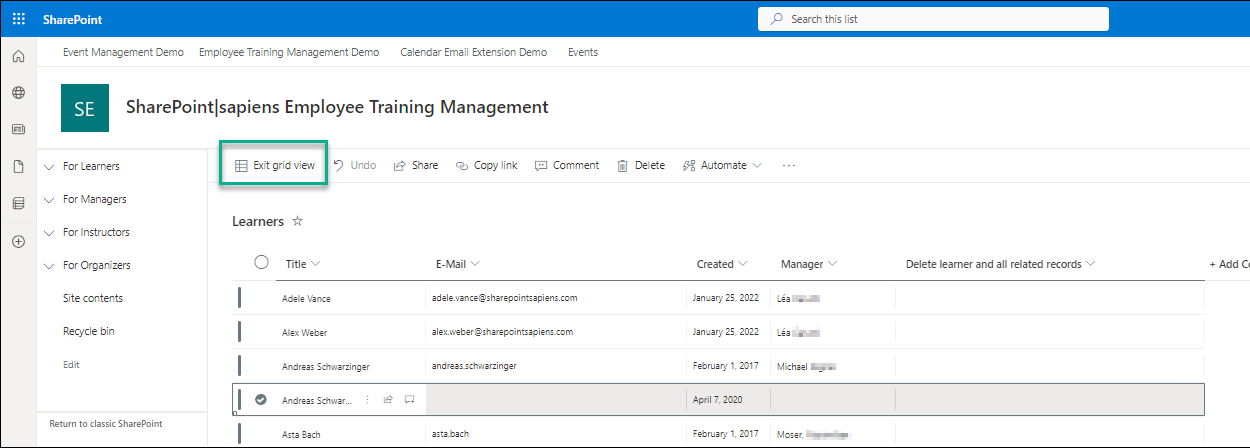Open Manager column header dropdown

tap(809, 264)
